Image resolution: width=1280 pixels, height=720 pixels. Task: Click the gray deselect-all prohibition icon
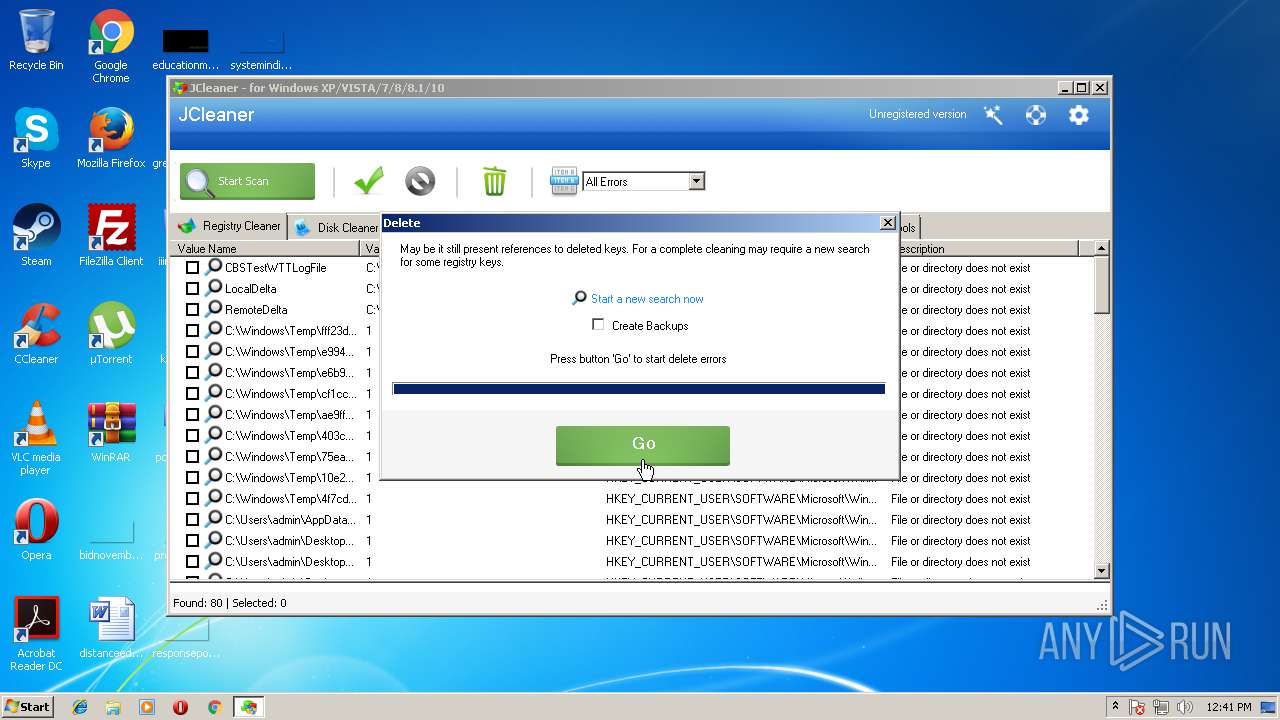[420, 181]
